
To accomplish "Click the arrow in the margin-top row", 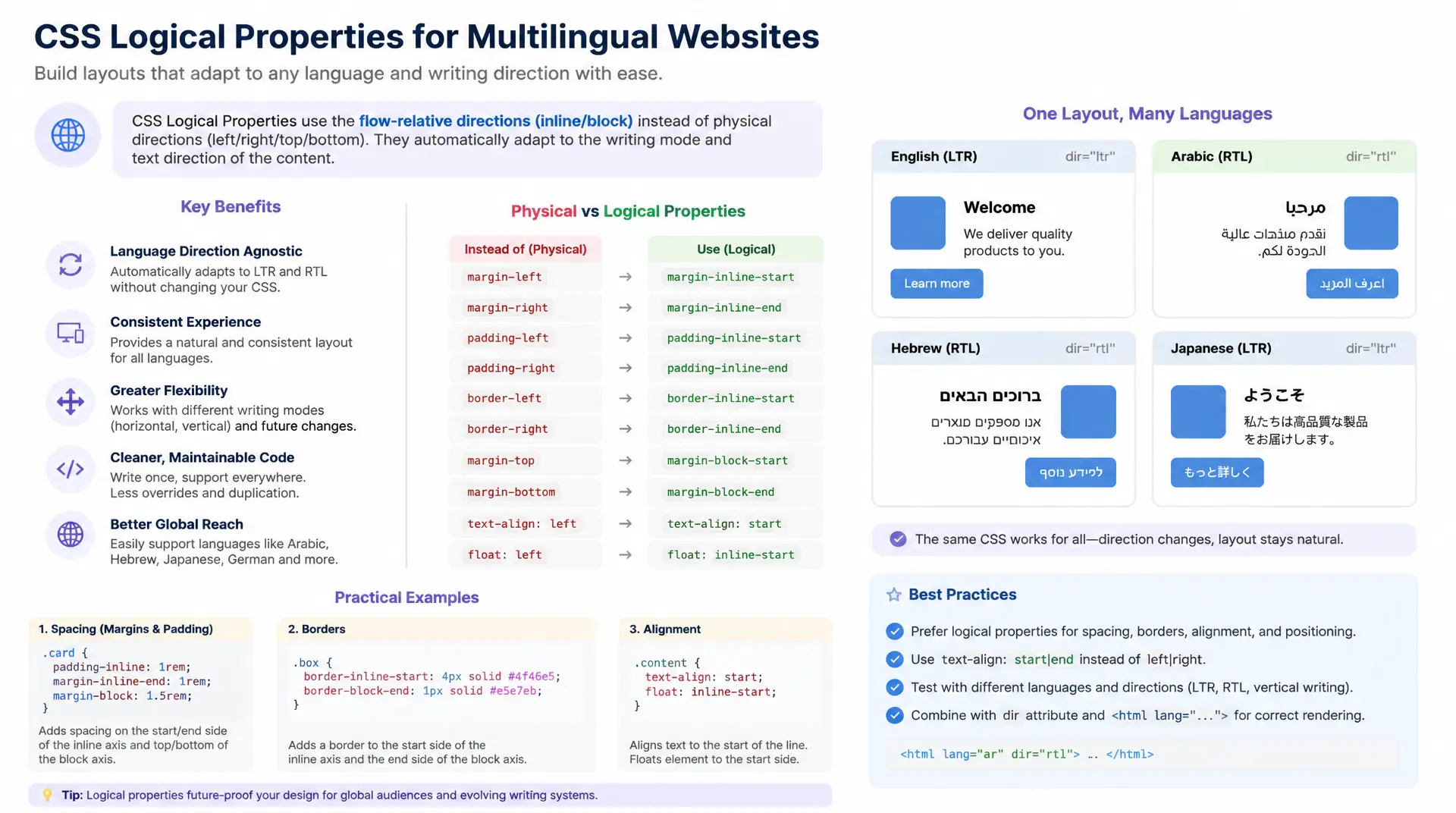I will [626, 461].
